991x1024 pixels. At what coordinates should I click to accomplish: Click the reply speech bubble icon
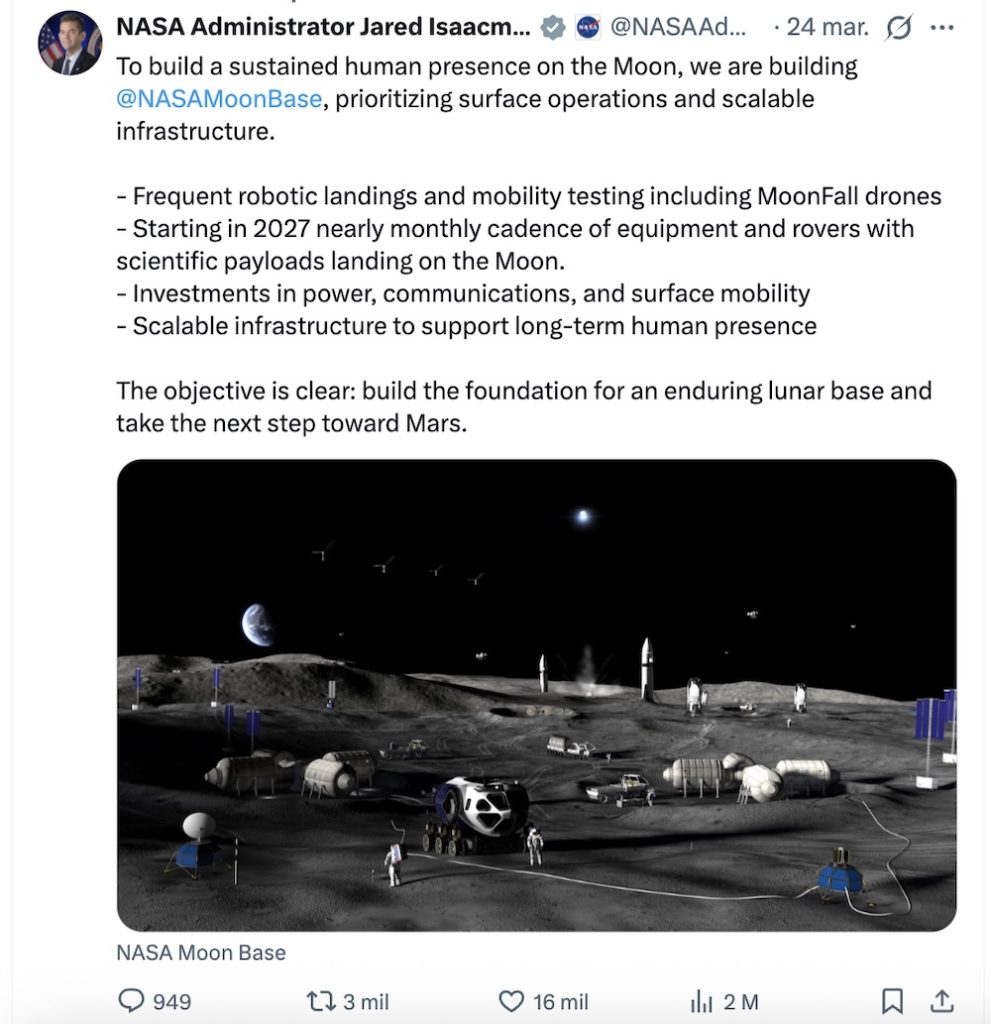[133, 1000]
